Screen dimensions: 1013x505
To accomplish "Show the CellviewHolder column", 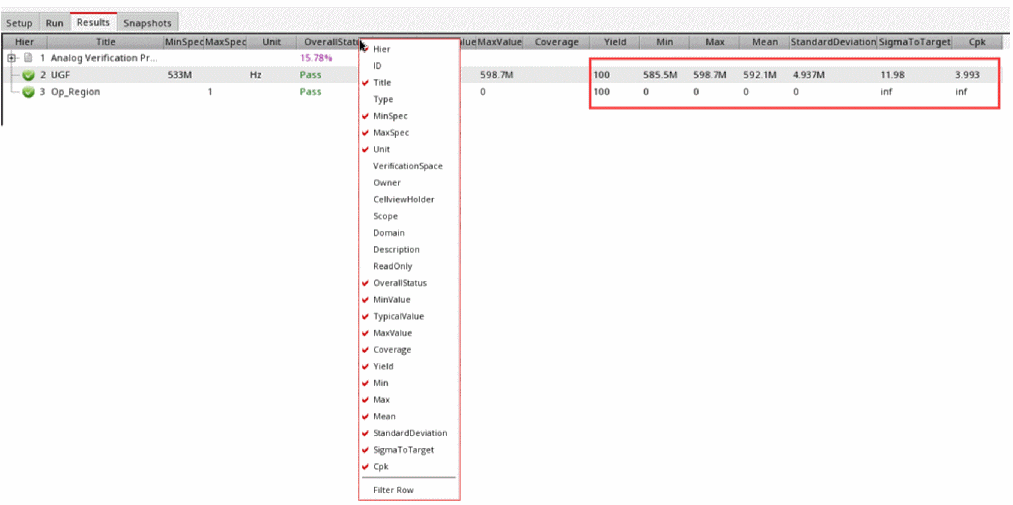I will point(409,200).
